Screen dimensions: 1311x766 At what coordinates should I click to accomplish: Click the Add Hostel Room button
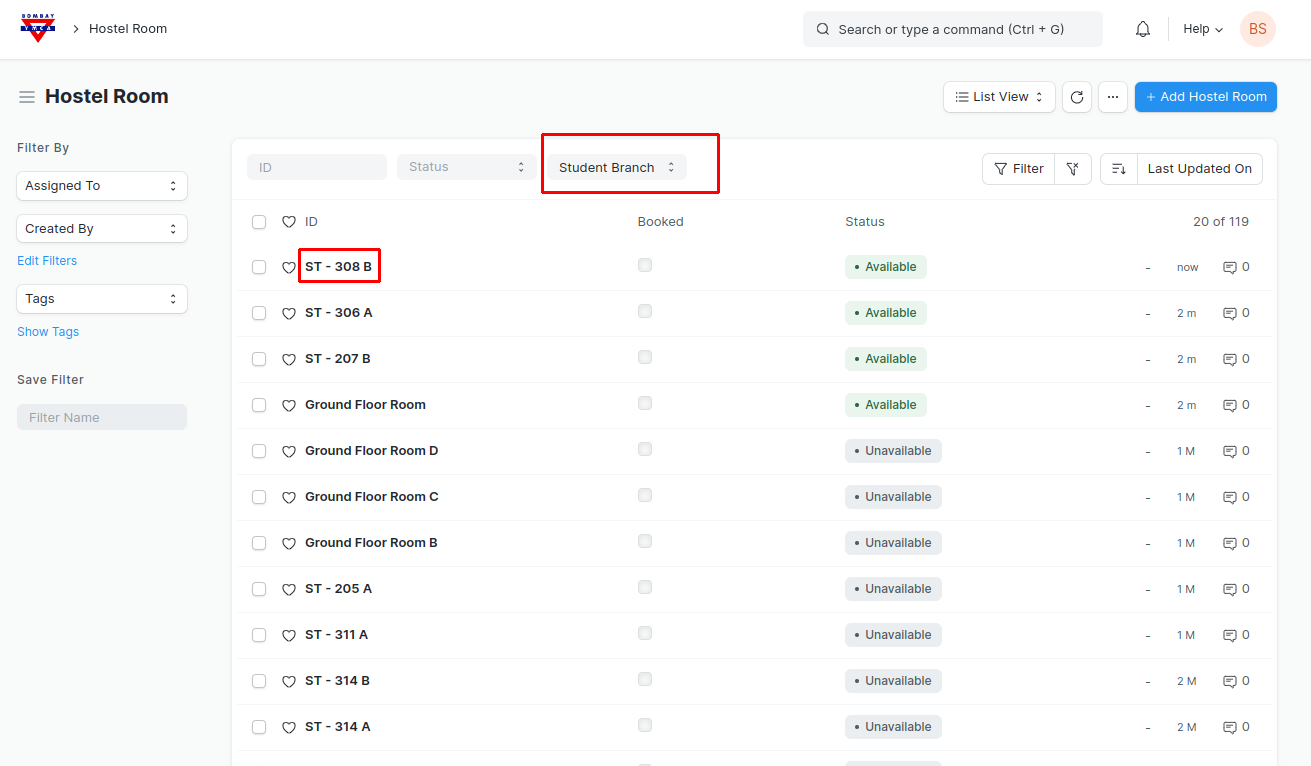pos(1205,97)
